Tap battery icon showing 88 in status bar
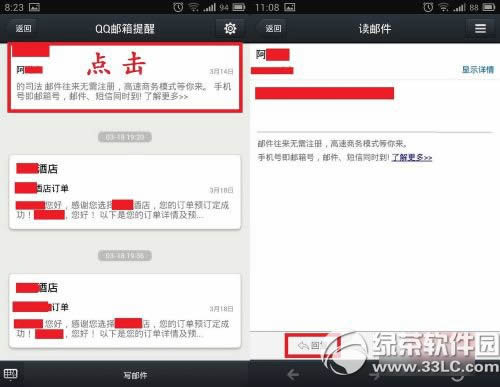Screen dimensions: 500x387 point(489,7)
